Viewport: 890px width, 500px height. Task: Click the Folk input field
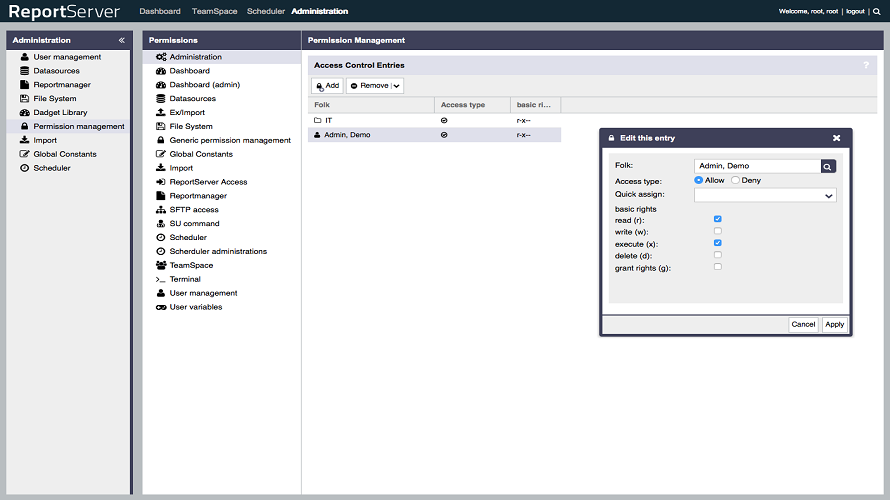coord(756,166)
